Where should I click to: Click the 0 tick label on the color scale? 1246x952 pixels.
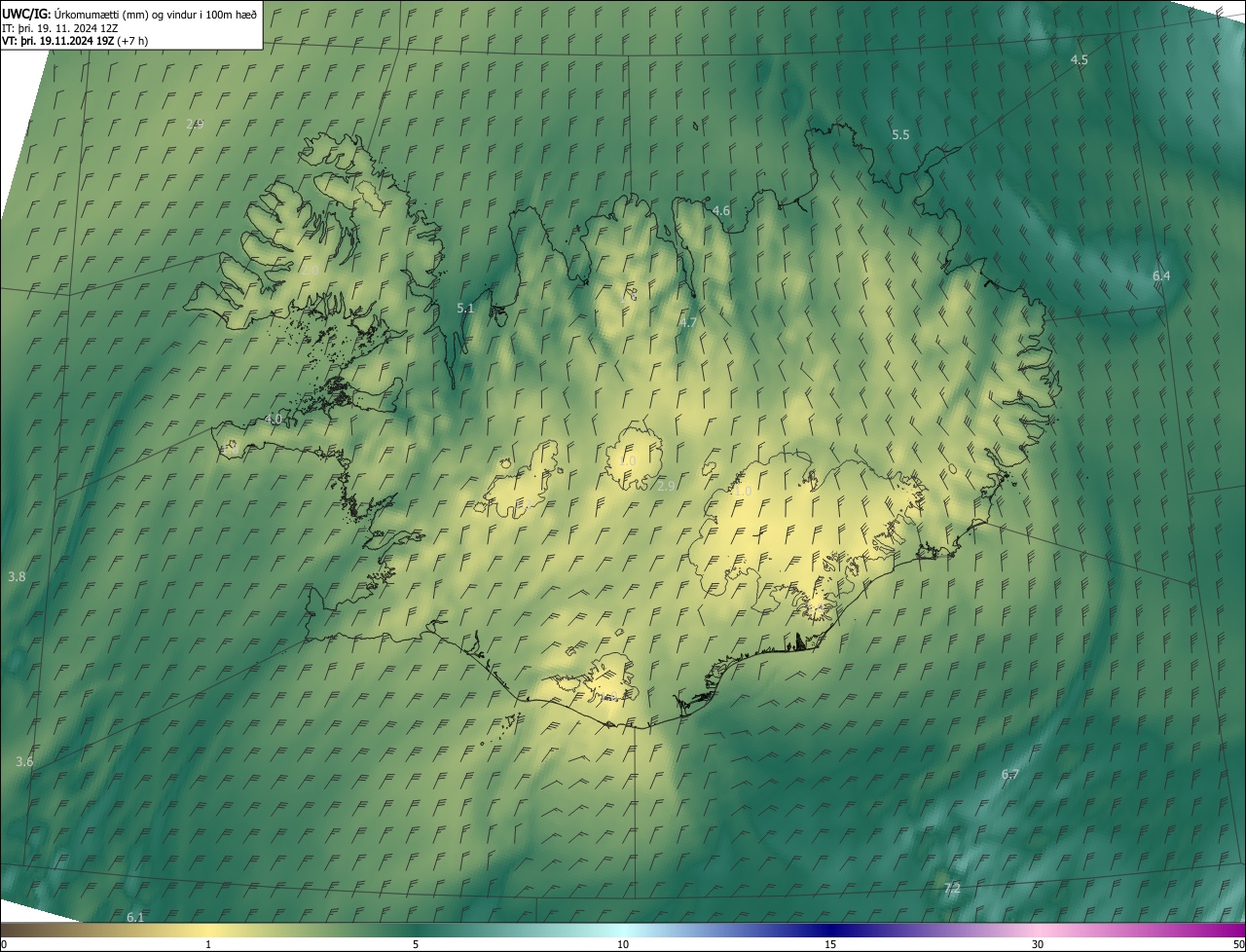pos(4,945)
